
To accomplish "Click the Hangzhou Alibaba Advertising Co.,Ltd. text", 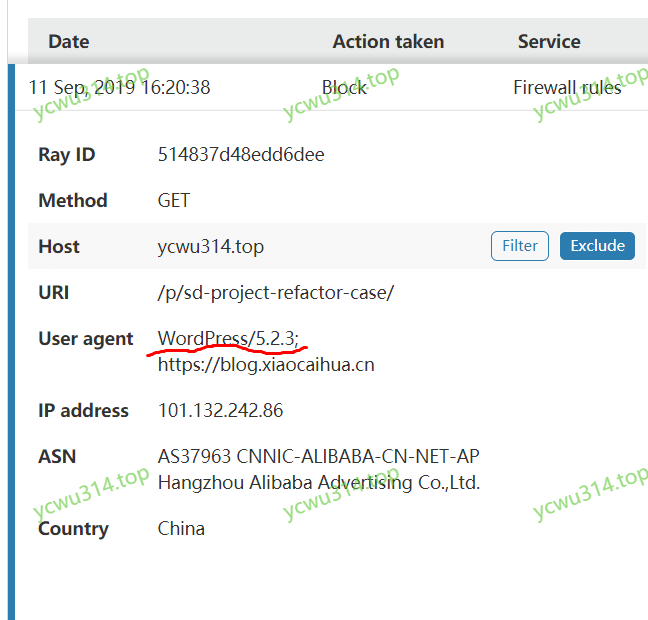I will point(318,483).
